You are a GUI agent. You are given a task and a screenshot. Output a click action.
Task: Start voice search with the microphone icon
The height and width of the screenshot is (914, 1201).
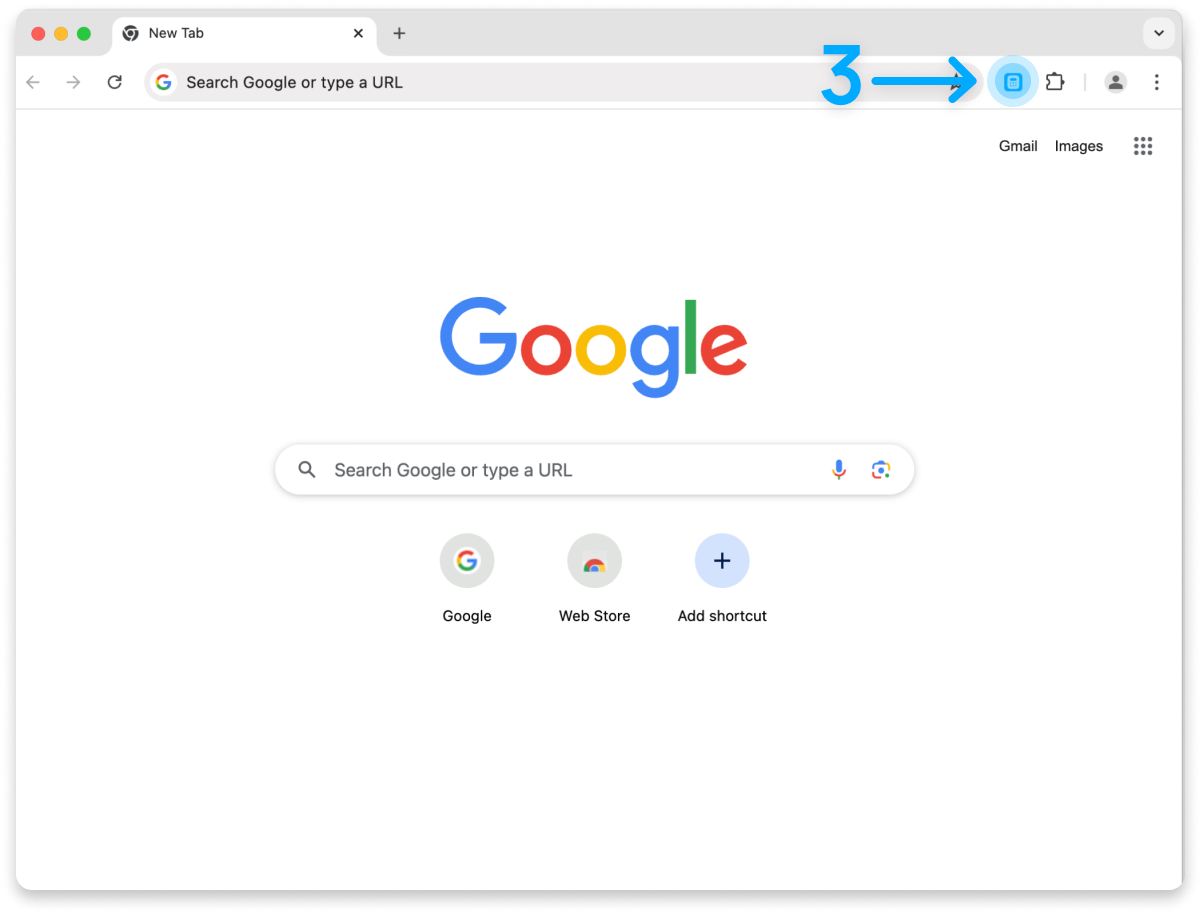[839, 470]
